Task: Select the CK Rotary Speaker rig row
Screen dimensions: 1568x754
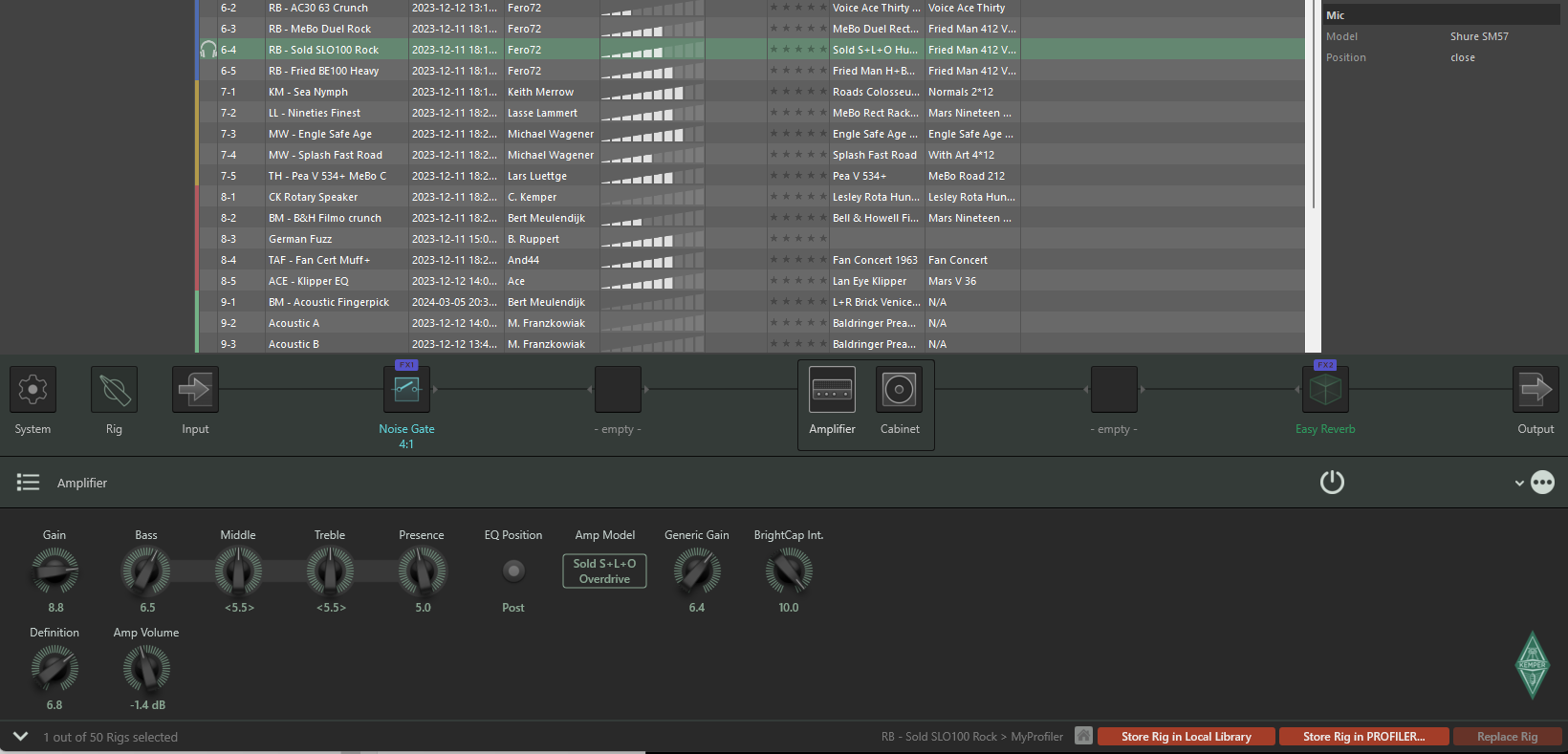Action: [x=751, y=197]
